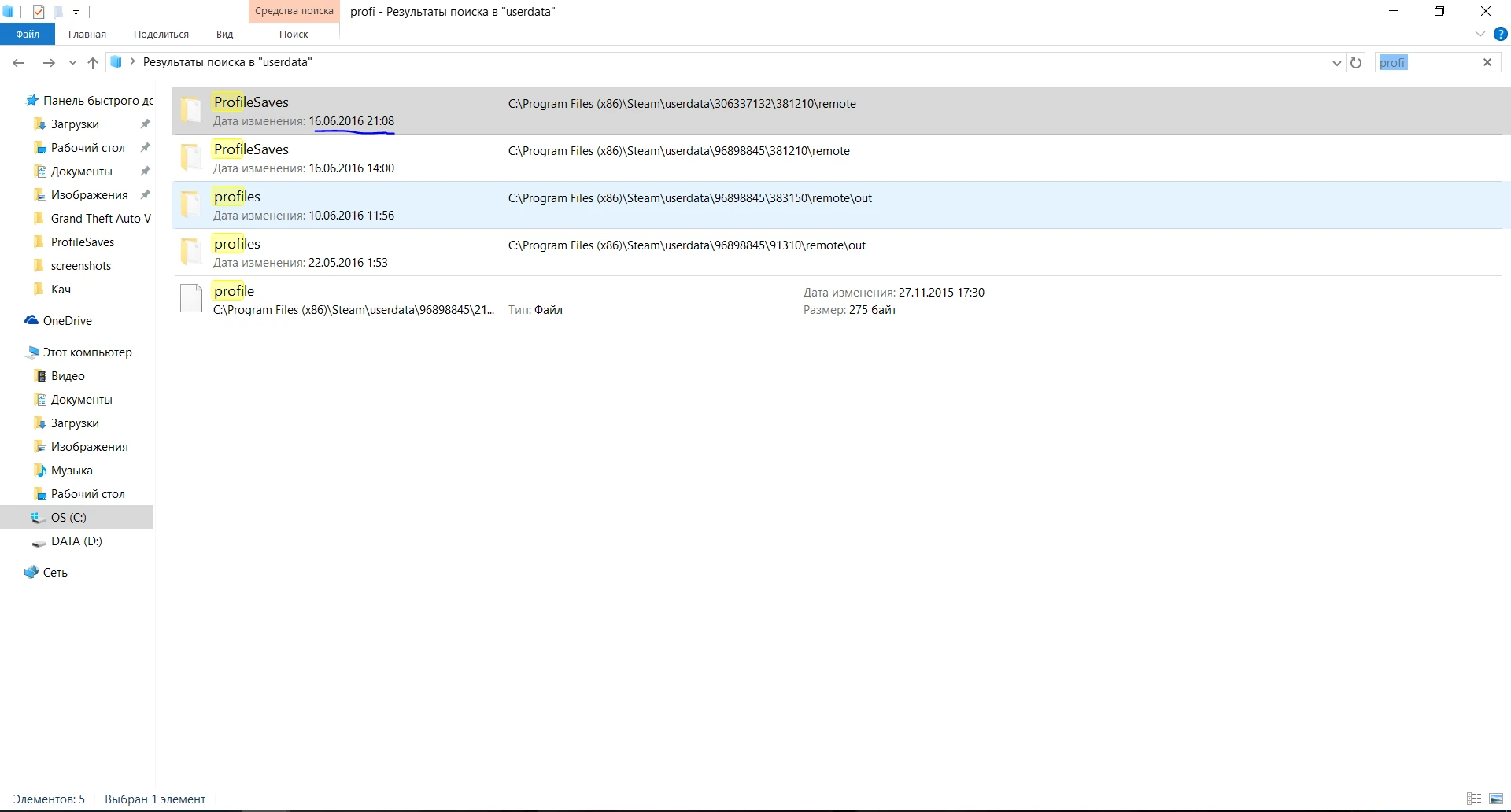Image resolution: width=1511 pixels, height=812 pixels.
Task: Click path ending 96898845\383150\remote\out
Action: [x=690, y=198]
